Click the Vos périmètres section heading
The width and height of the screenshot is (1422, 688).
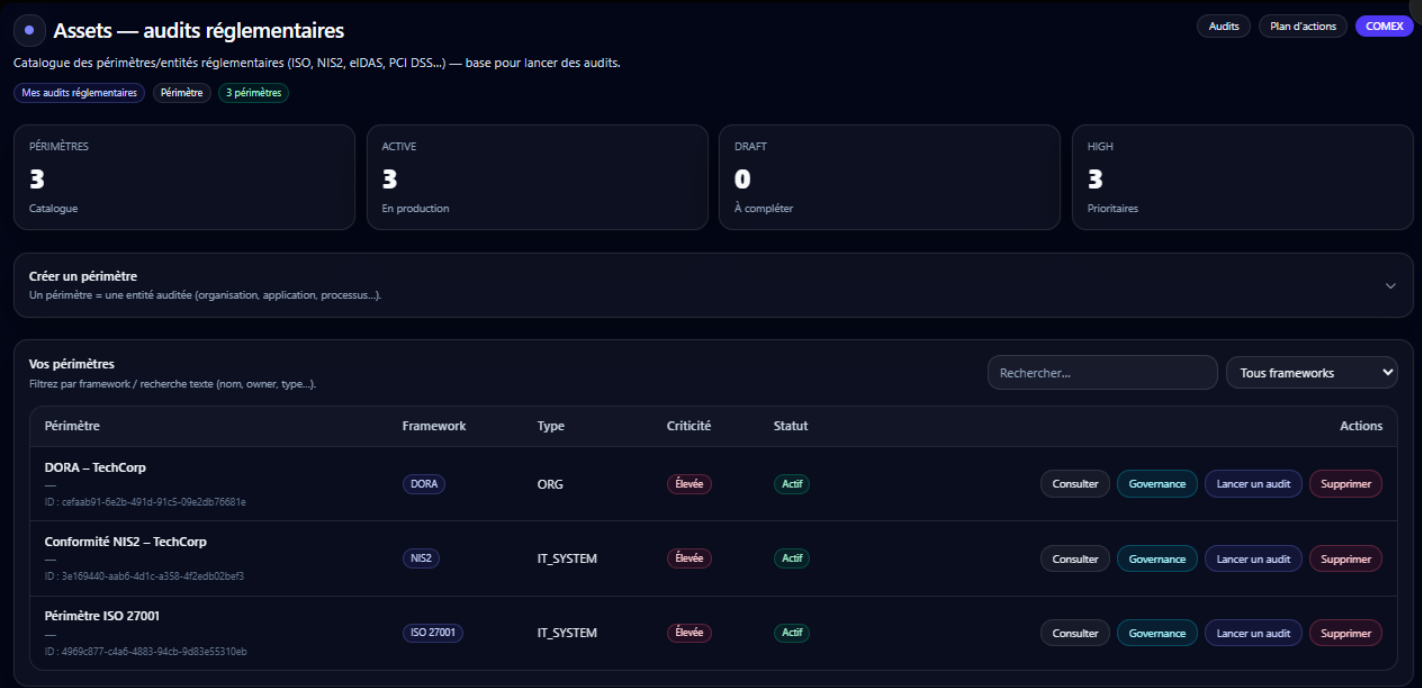pos(72,364)
